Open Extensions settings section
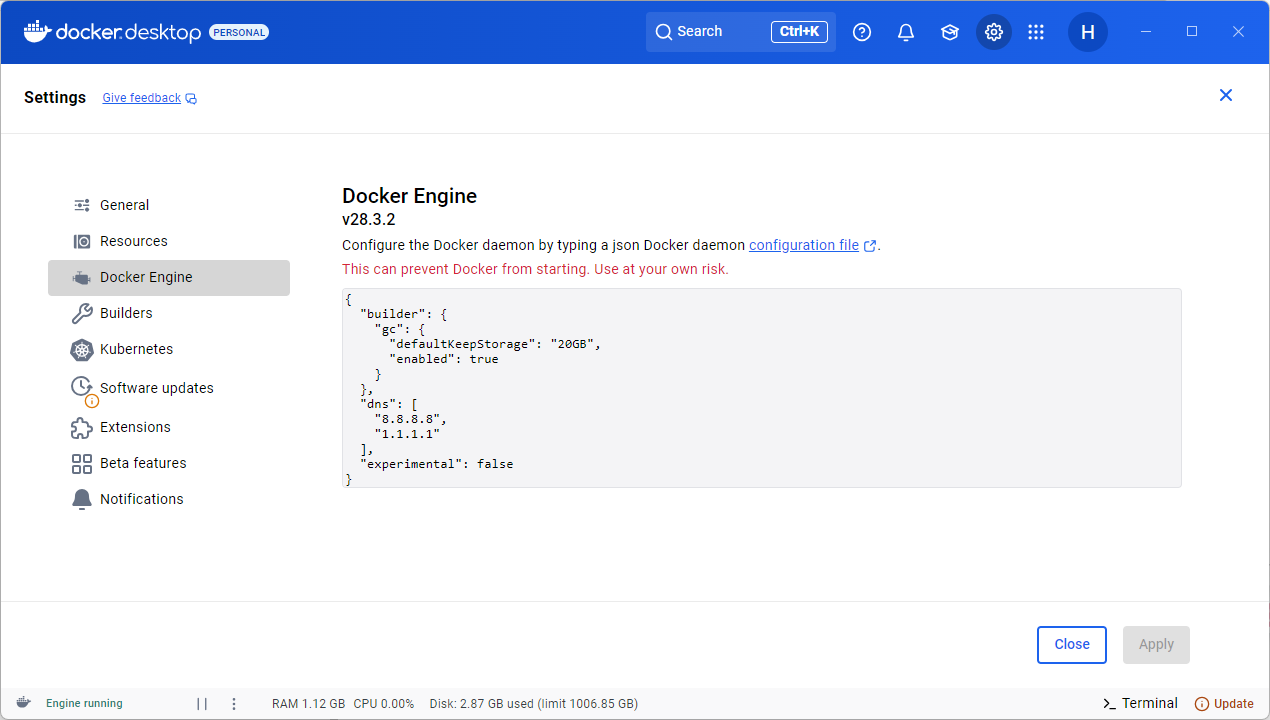 (169, 427)
